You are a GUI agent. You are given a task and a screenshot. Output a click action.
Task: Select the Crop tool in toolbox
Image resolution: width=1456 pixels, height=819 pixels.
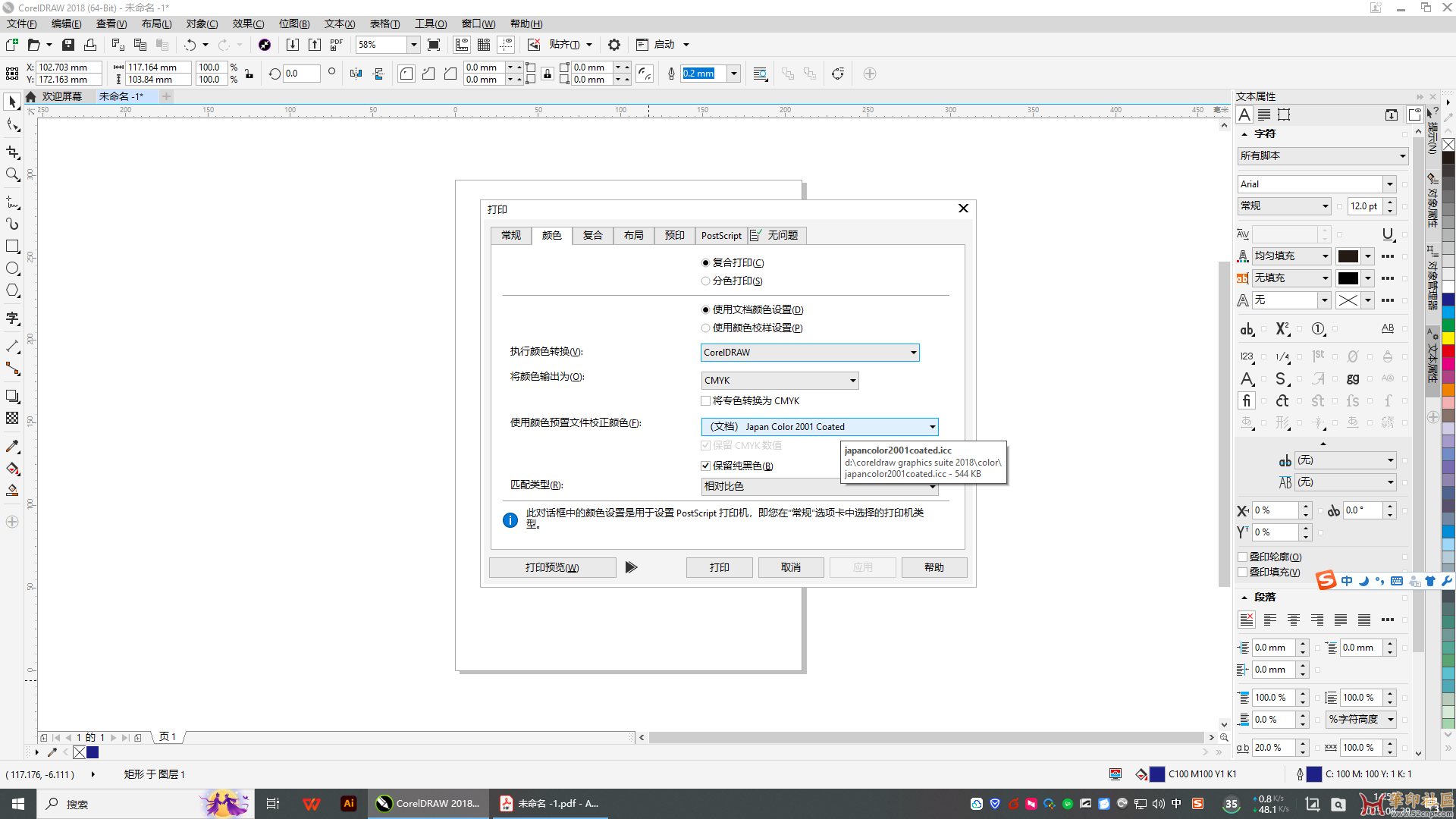(x=12, y=152)
